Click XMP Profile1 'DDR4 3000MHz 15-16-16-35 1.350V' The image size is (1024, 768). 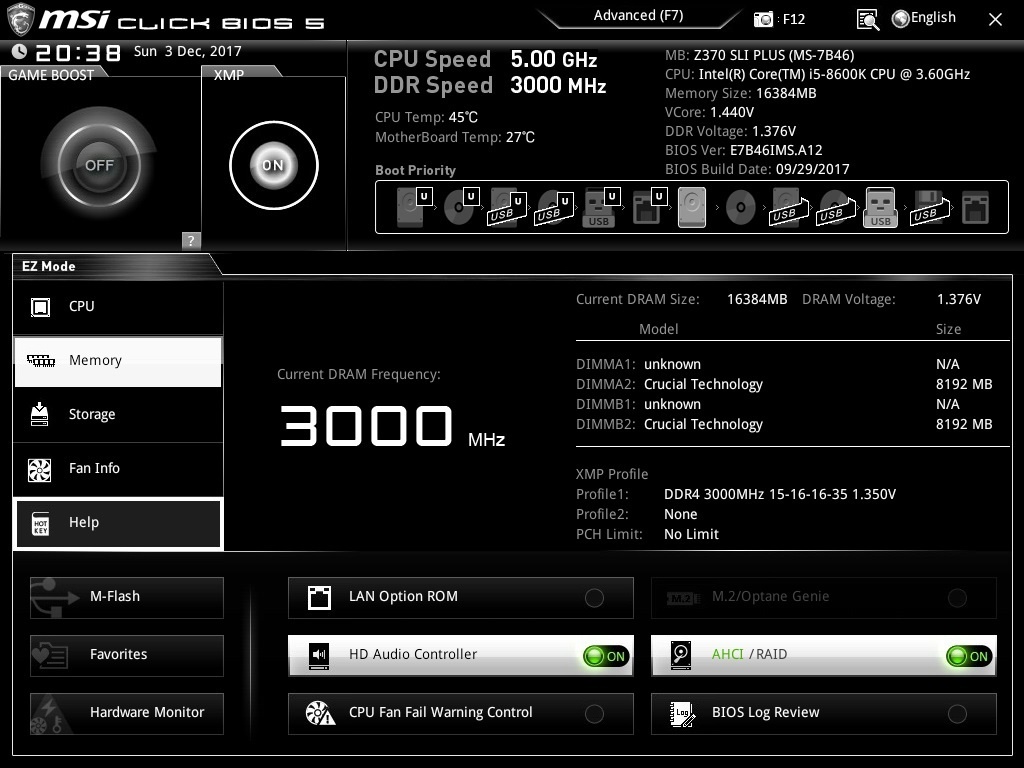780,494
